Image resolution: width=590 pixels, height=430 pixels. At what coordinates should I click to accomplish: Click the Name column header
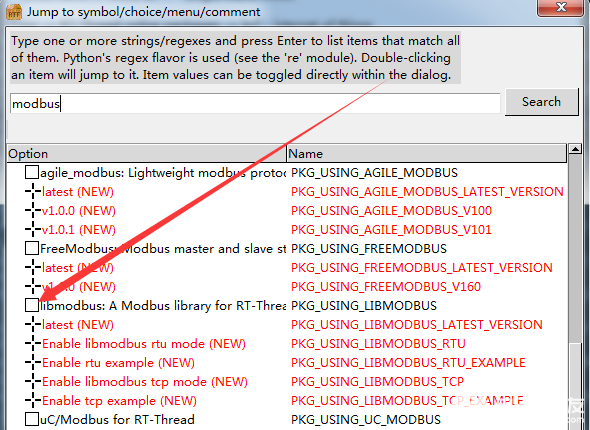(x=426, y=153)
